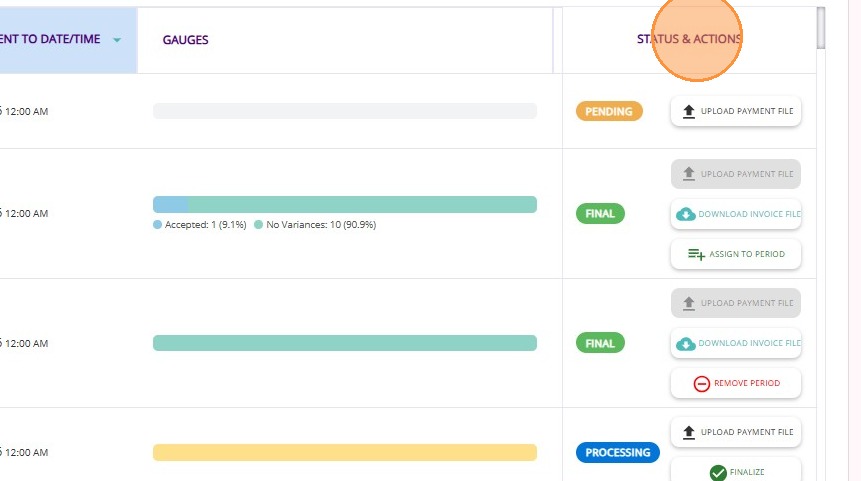The width and height of the screenshot is (861, 481).
Task: Click the blue Accepted segment of gauge bar
Action: (170, 205)
